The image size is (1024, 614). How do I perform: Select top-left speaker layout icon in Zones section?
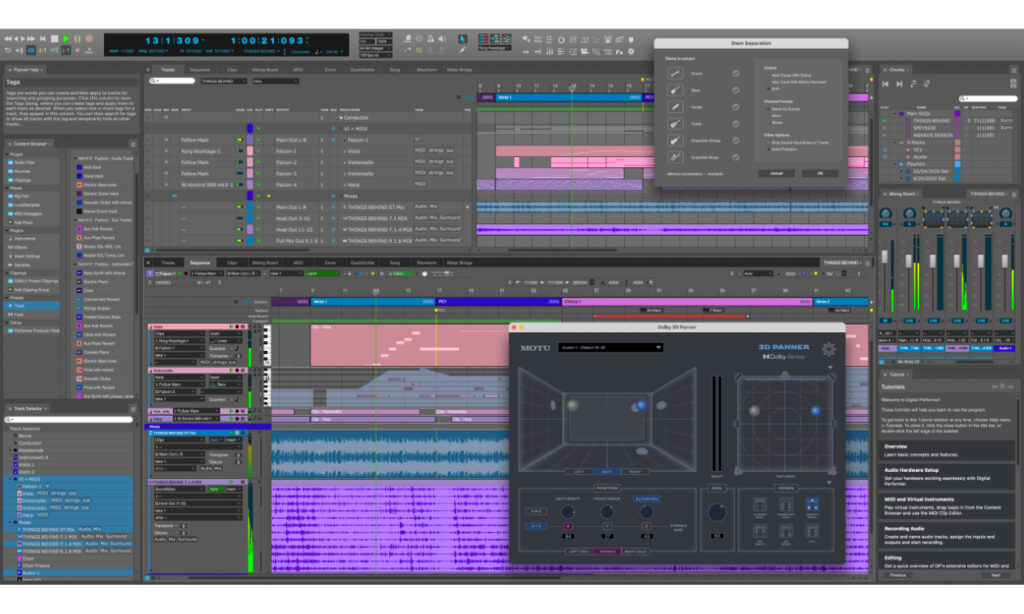point(760,504)
